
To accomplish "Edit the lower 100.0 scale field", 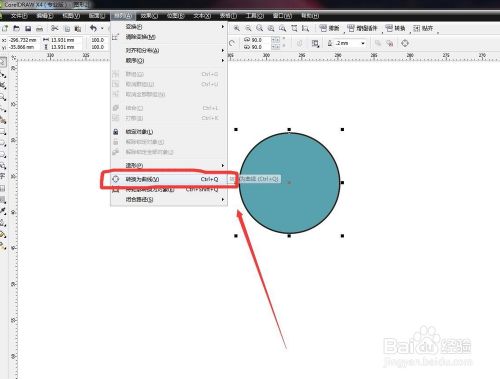I will tap(98, 47).
